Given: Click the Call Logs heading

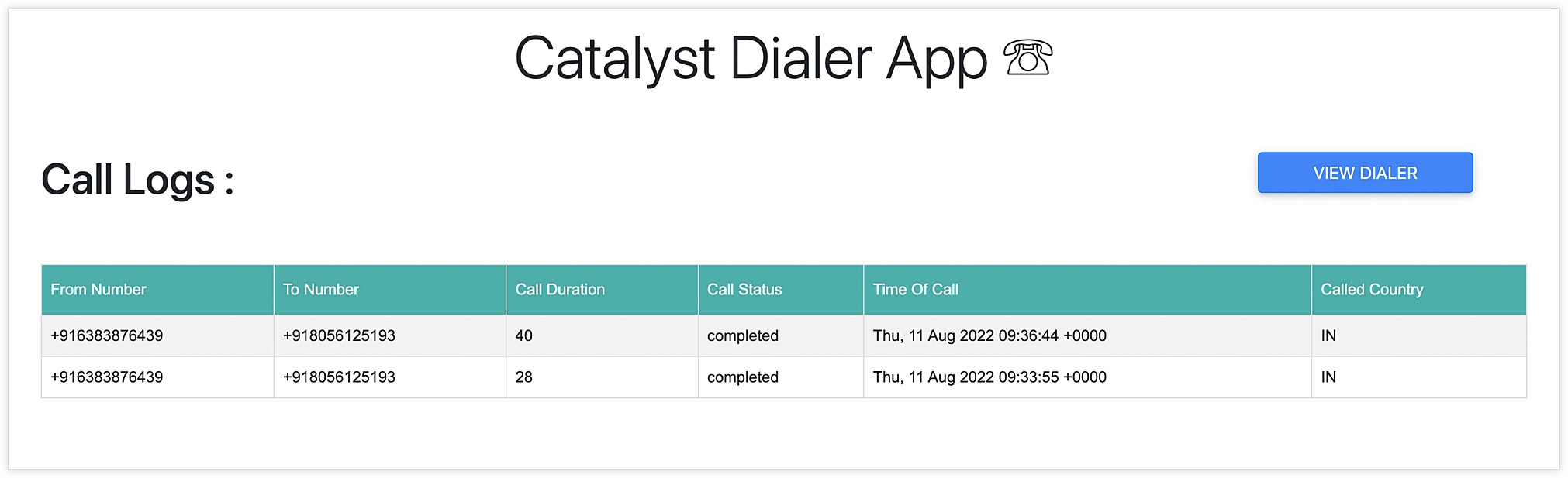Looking at the screenshot, I should pyautogui.click(x=137, y=180).
